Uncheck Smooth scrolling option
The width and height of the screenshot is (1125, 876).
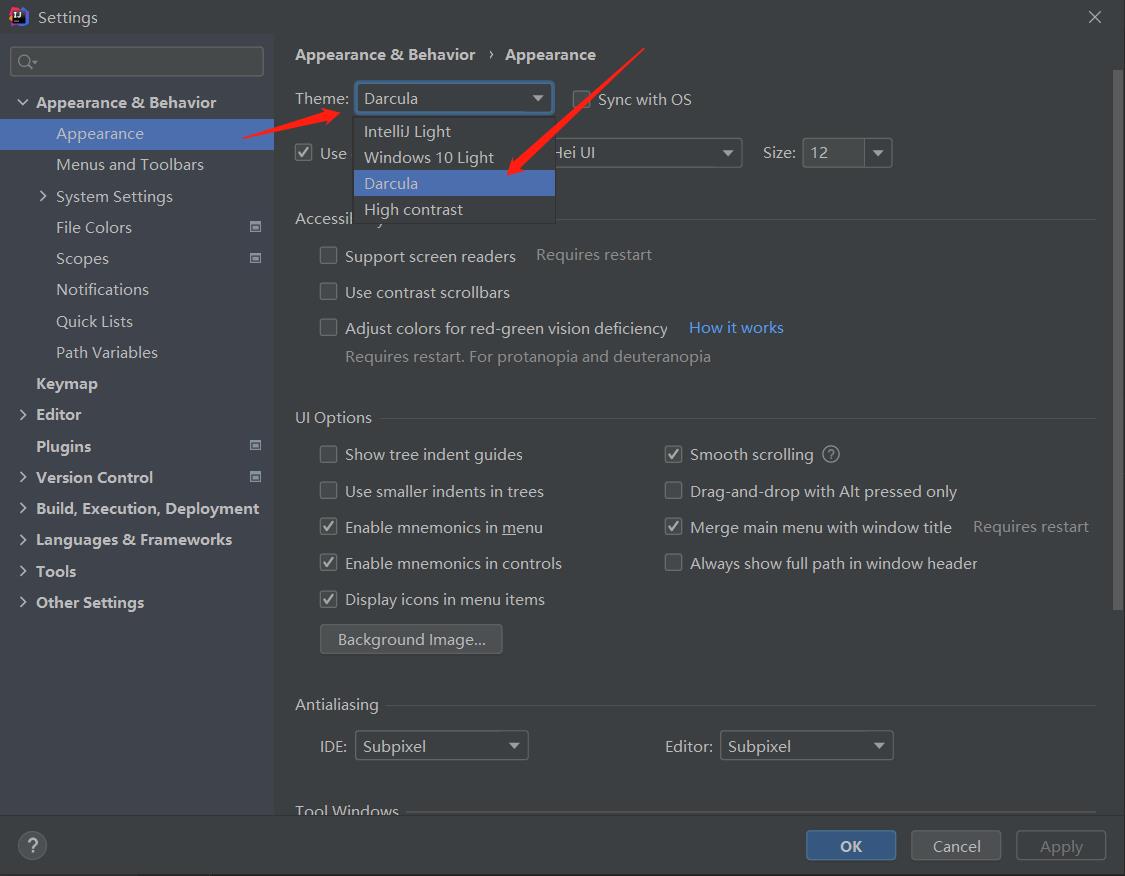(673, 454)
